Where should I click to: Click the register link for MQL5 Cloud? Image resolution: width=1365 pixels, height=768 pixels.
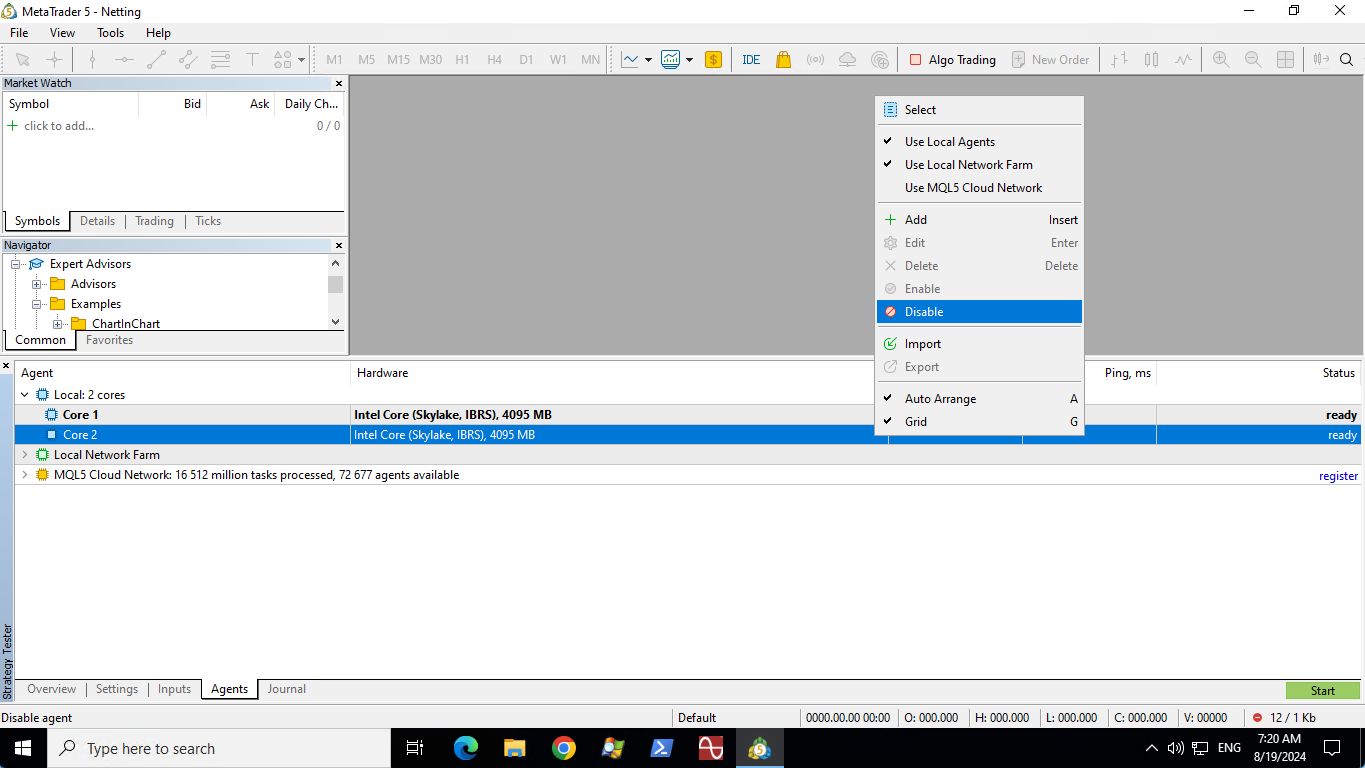tap(1338, 476)
